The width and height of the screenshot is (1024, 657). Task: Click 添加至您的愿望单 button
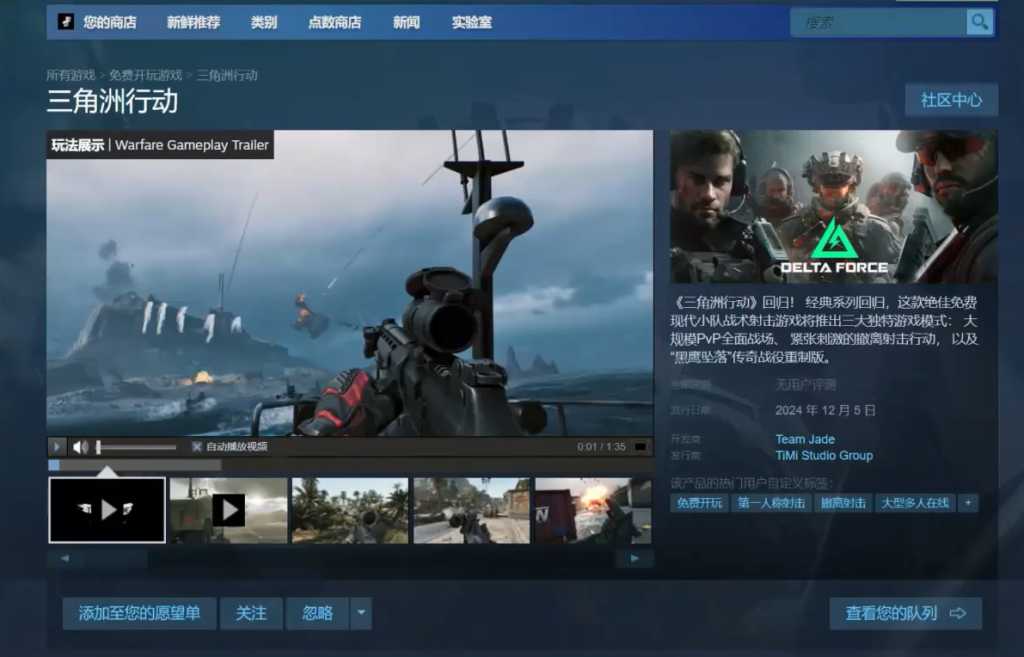pos(139,613)
